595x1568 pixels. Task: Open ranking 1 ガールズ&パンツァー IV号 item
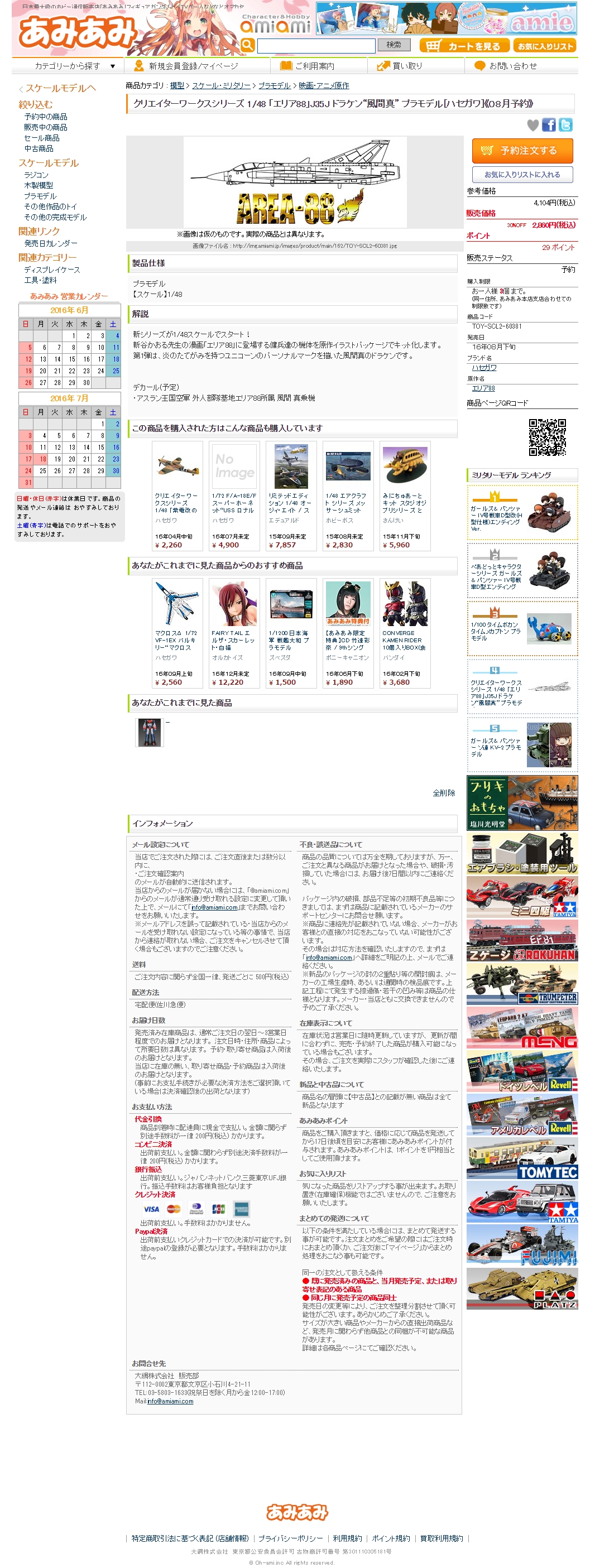[522, 512]
